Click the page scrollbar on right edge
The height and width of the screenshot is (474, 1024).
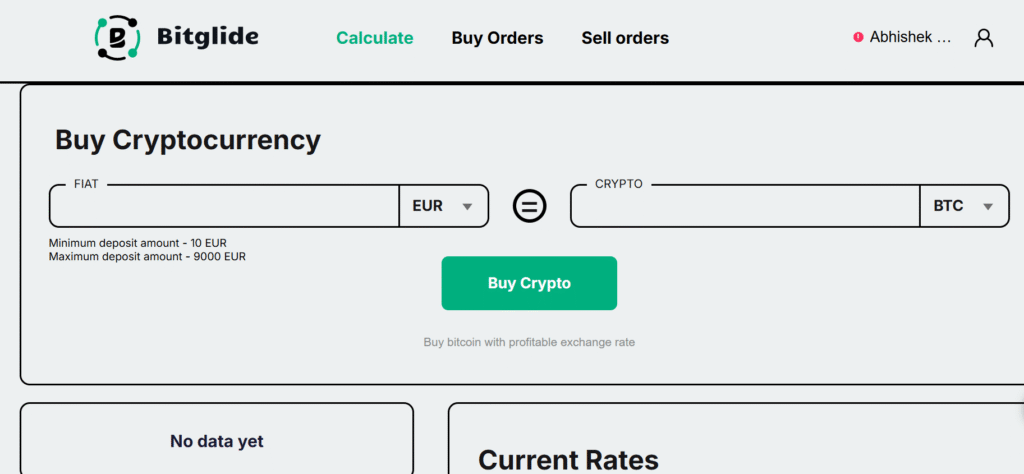1019,410
